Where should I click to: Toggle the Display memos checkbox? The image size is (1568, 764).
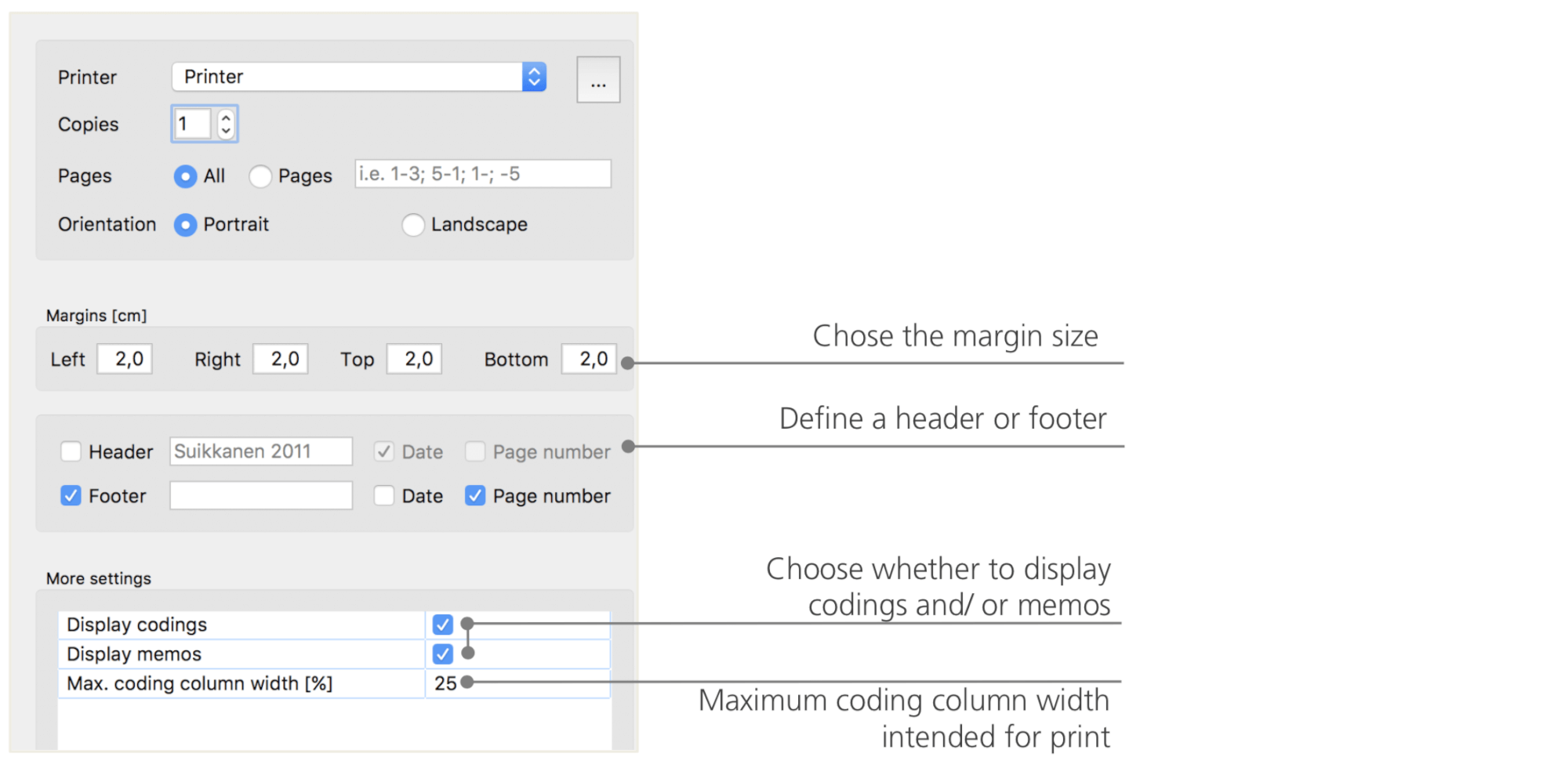442,654
